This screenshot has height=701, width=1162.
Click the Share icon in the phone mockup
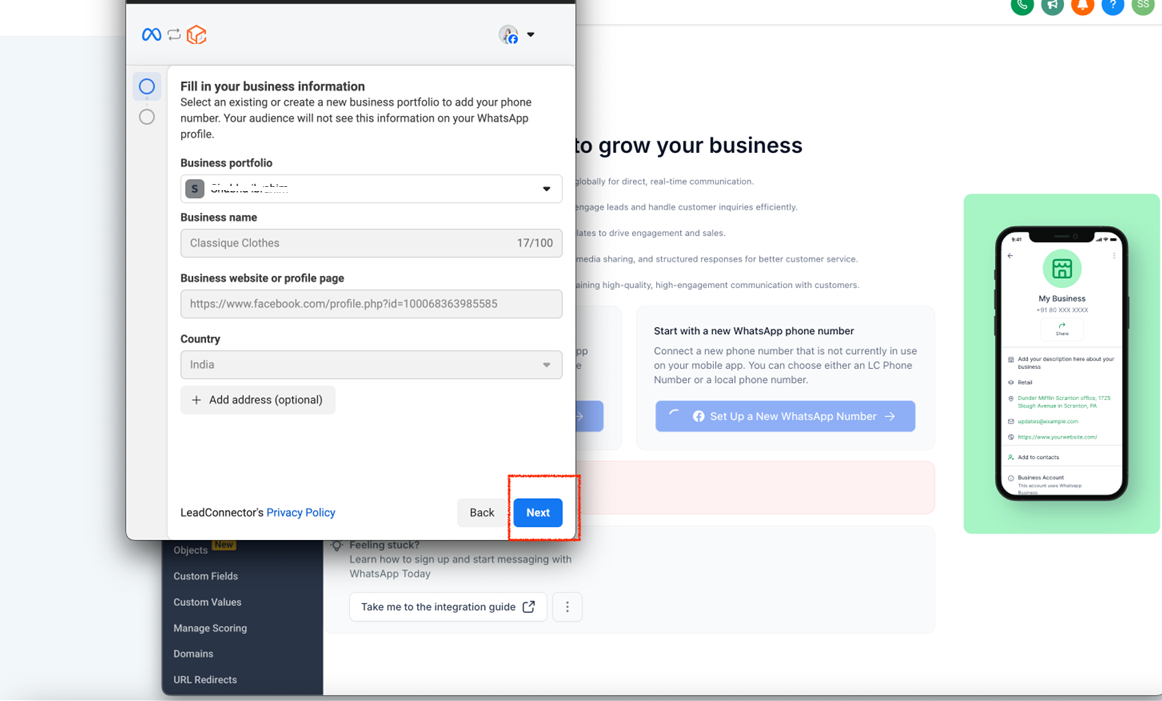point(1062,328)
